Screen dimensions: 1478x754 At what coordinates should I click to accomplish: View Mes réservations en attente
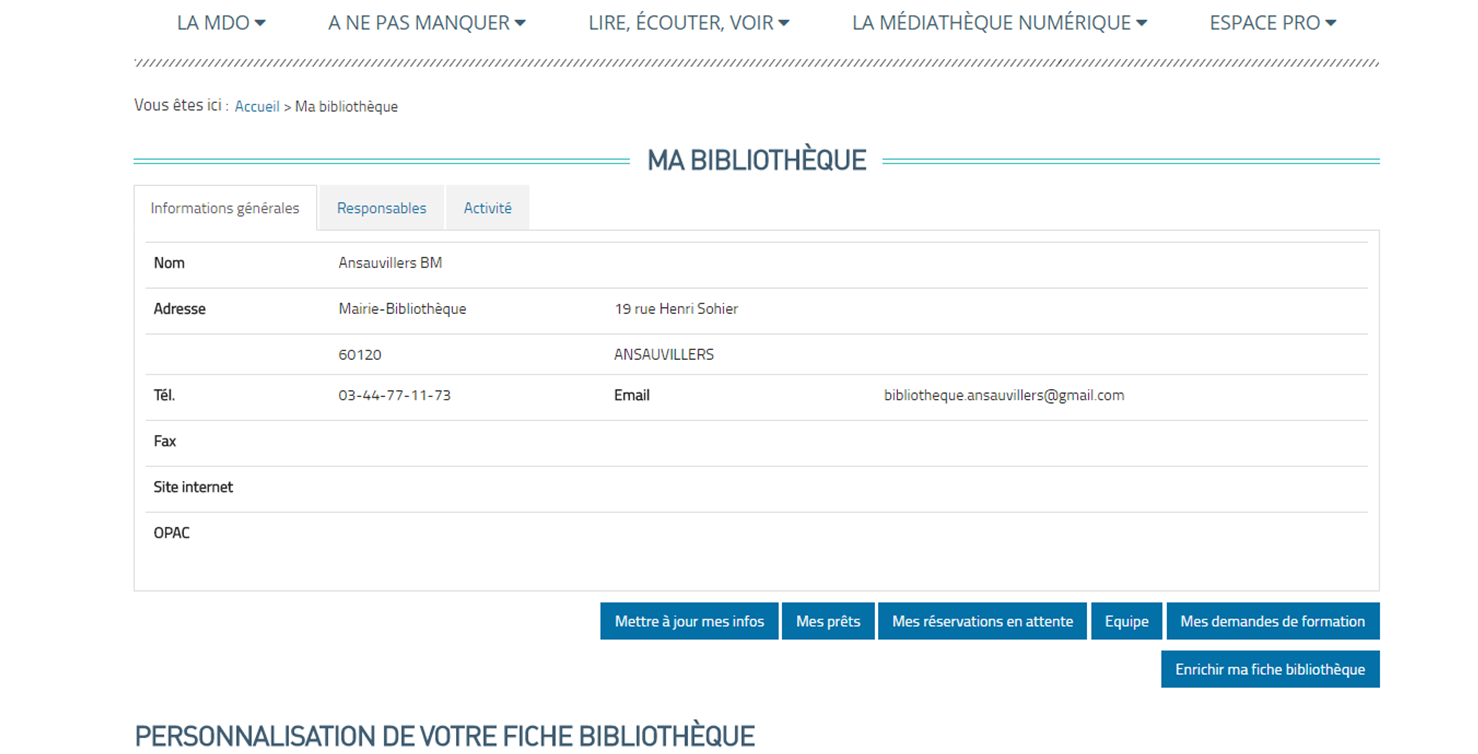point(982,621)
